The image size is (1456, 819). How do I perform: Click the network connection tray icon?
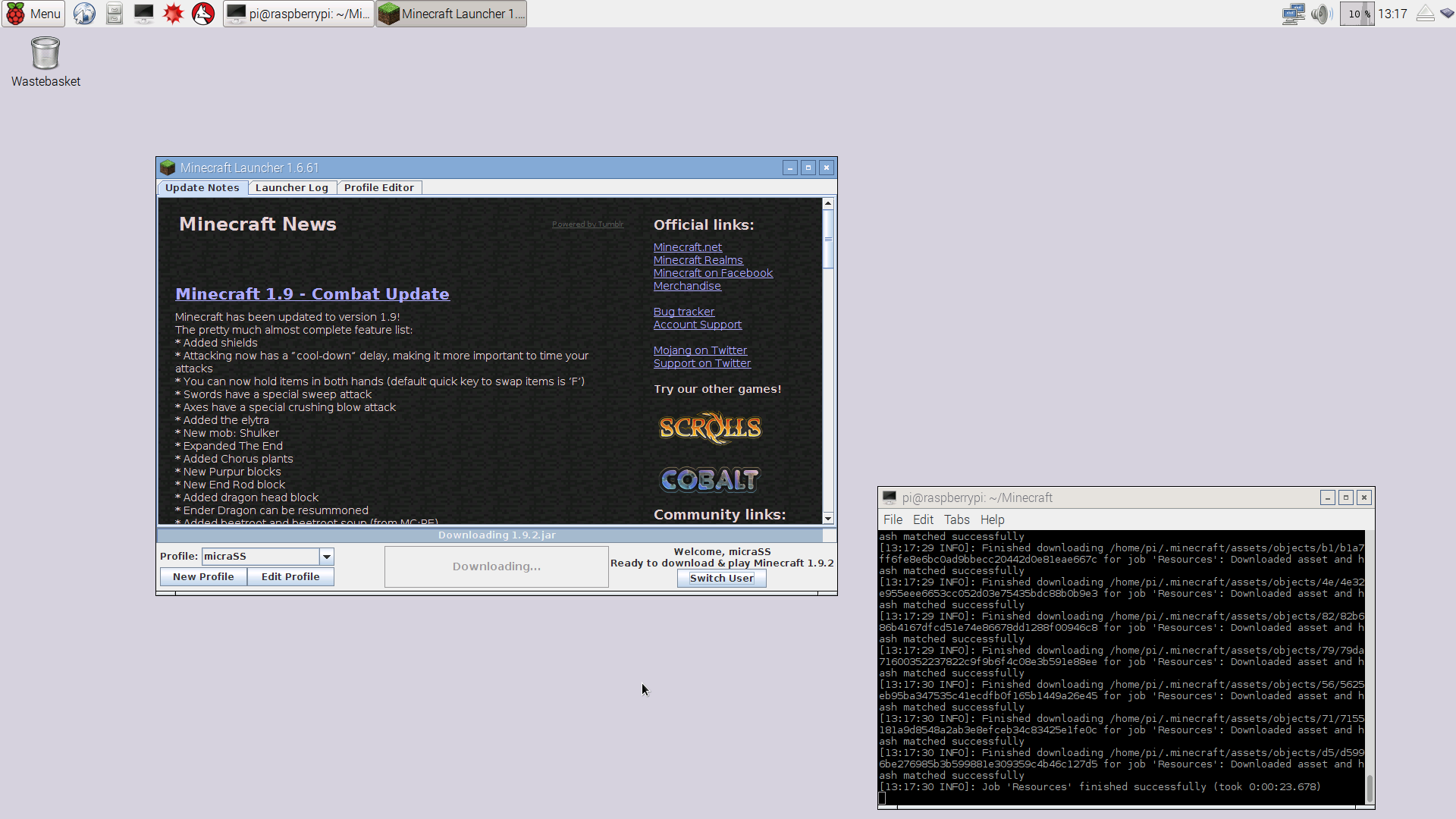tap(1292, 14)
